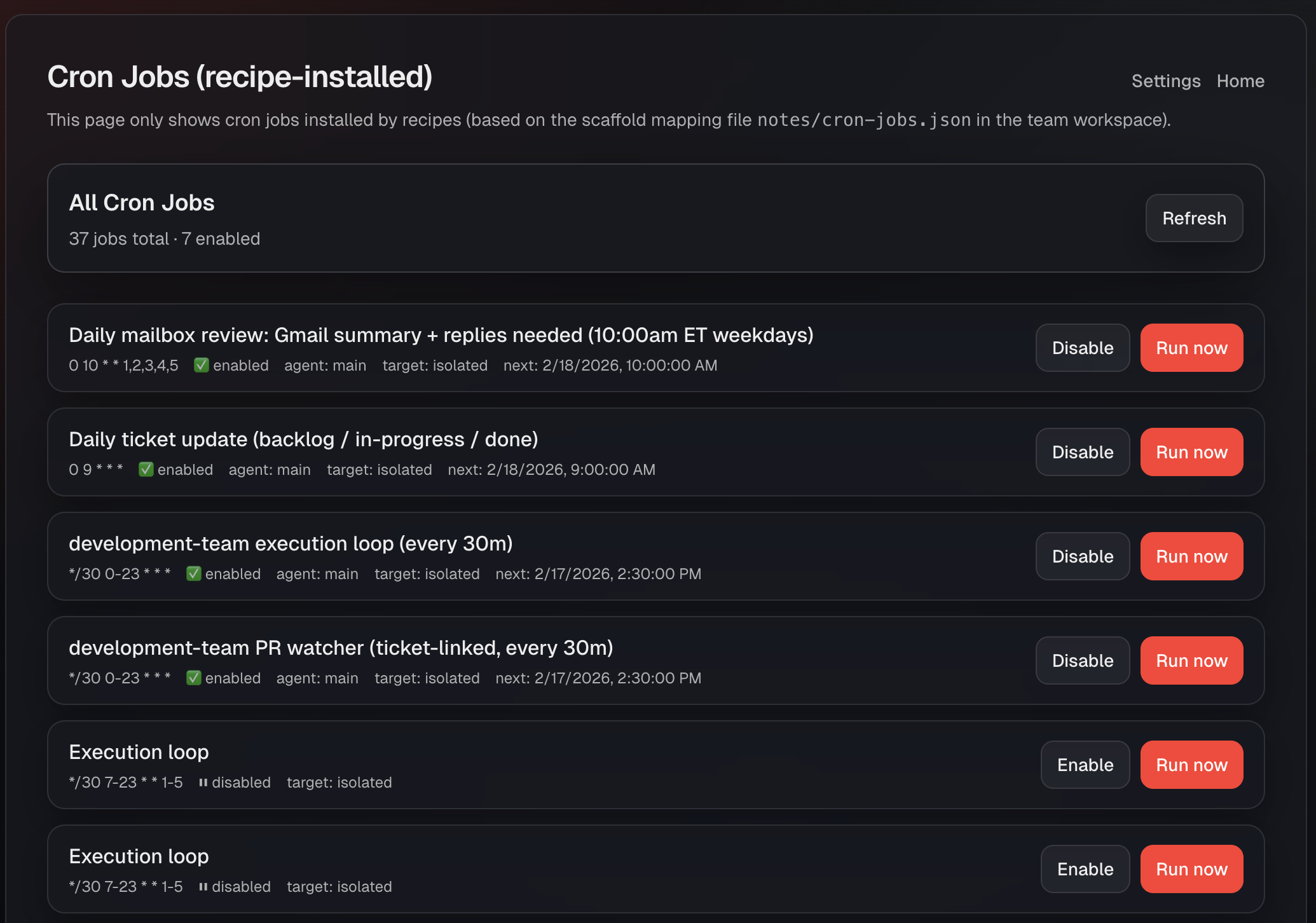1316x923 pixels.
Task: Run the development-team execution loop now
Action: click(x=1191, y=556)
